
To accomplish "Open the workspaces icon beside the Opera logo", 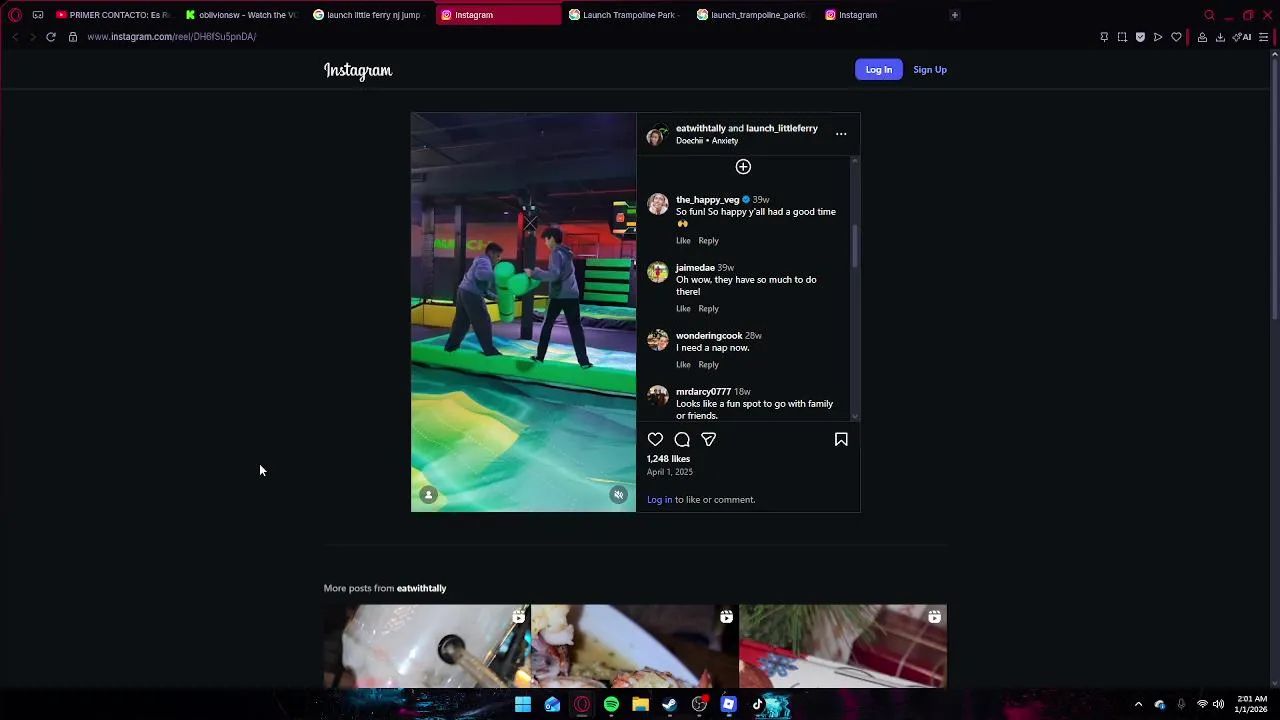I will (x=38, y=15).
